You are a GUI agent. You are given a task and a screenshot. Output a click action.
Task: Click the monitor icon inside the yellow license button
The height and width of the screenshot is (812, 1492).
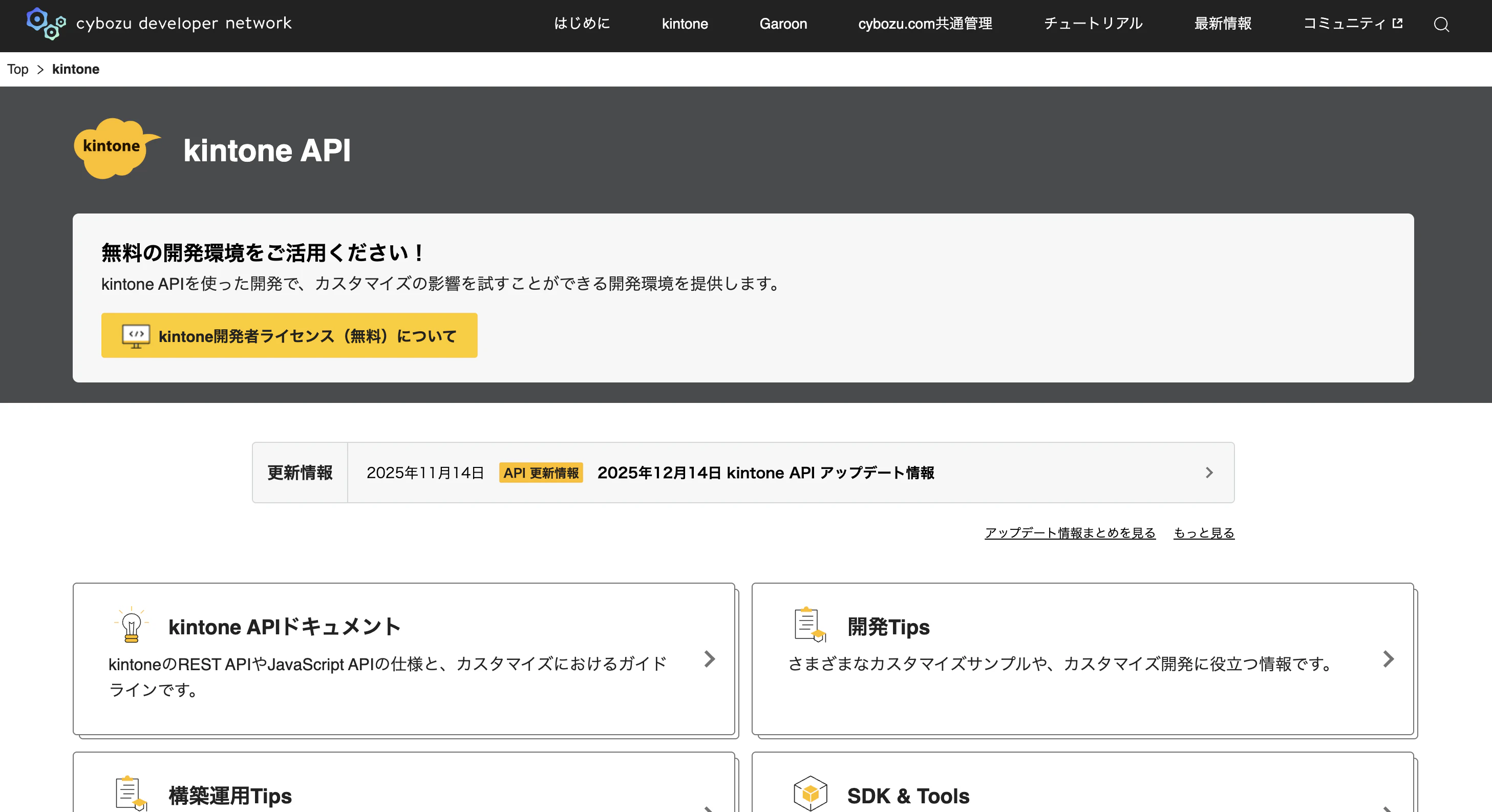point(136,335)
